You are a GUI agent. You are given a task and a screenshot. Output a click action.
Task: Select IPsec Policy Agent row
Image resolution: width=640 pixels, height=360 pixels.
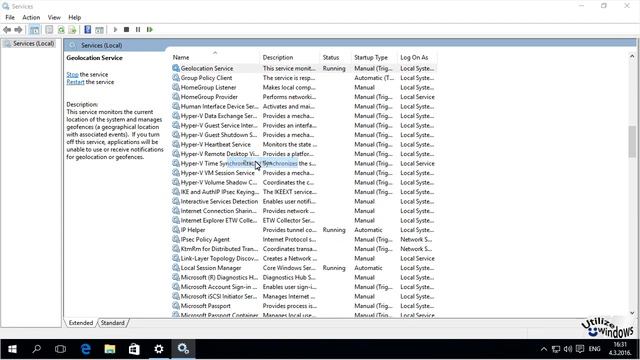(x=304, y=240)
